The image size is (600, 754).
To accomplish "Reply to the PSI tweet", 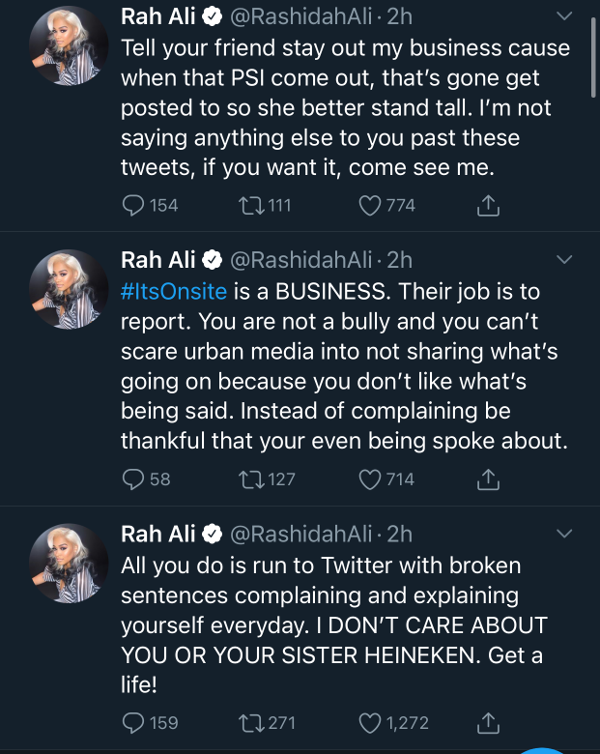I will [133, 205].
